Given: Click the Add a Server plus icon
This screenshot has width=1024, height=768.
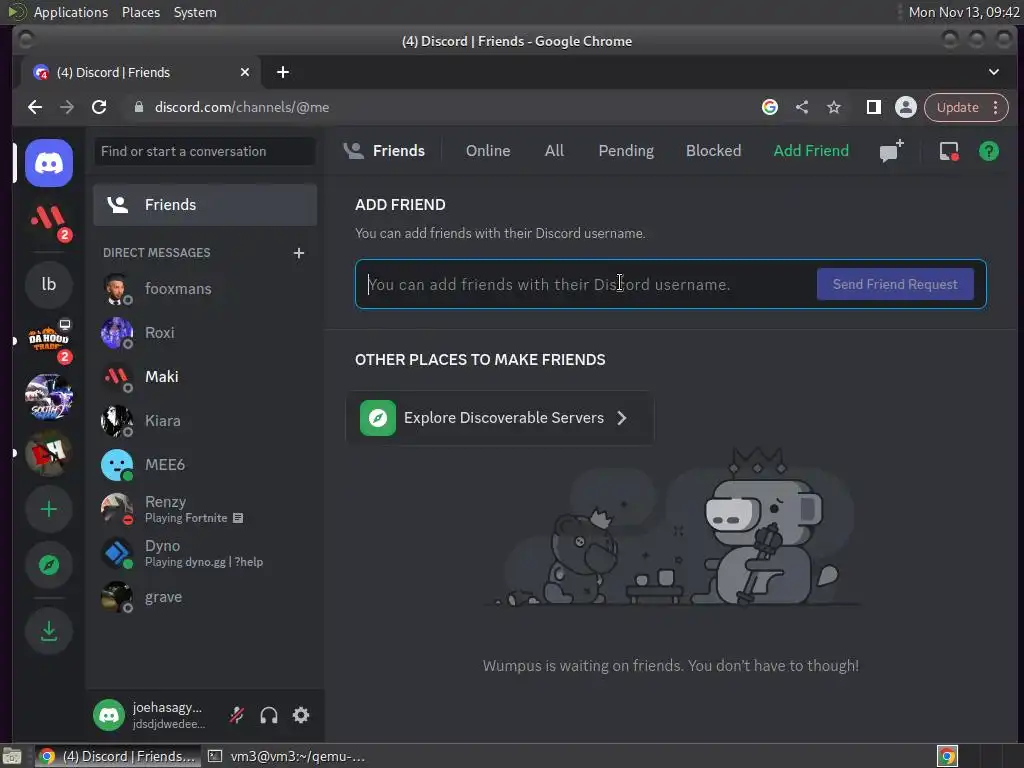Looking at the screenshot, I should tap(49, 509).
